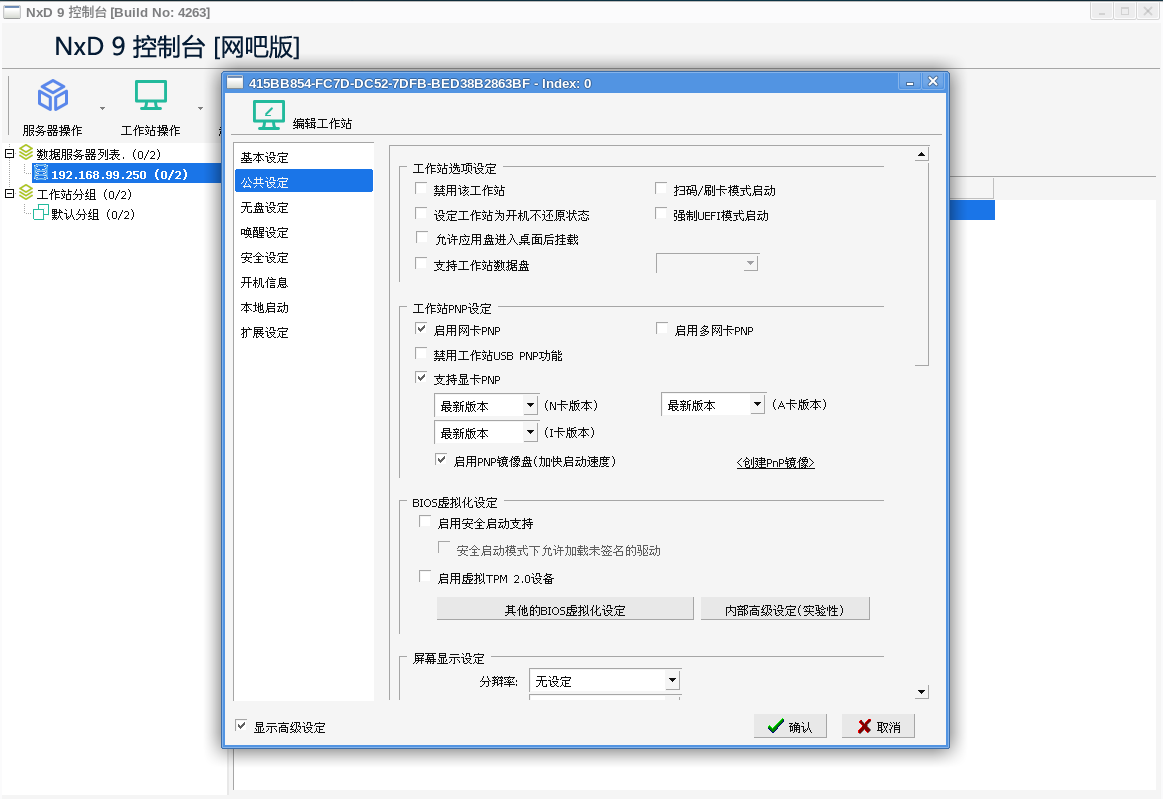Uncheck 启用PNP镜像盘 option
The width and height of the screenshot is (1163, 799).
click(x=441, y=460)
